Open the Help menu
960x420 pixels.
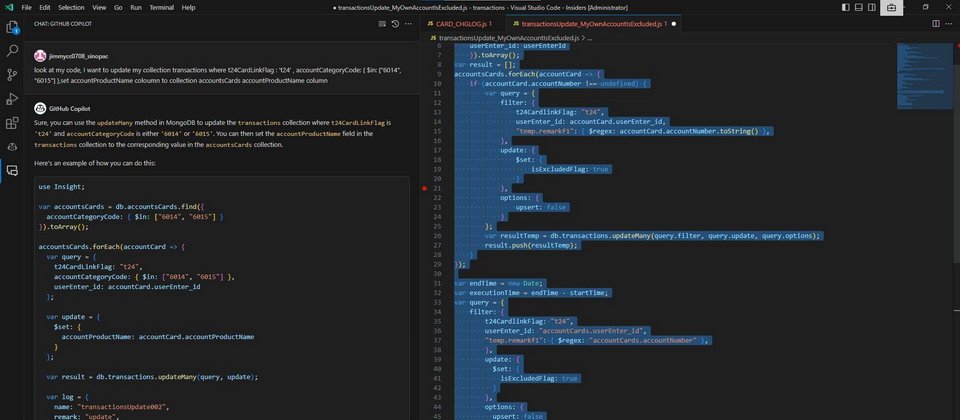coord(189,7)
